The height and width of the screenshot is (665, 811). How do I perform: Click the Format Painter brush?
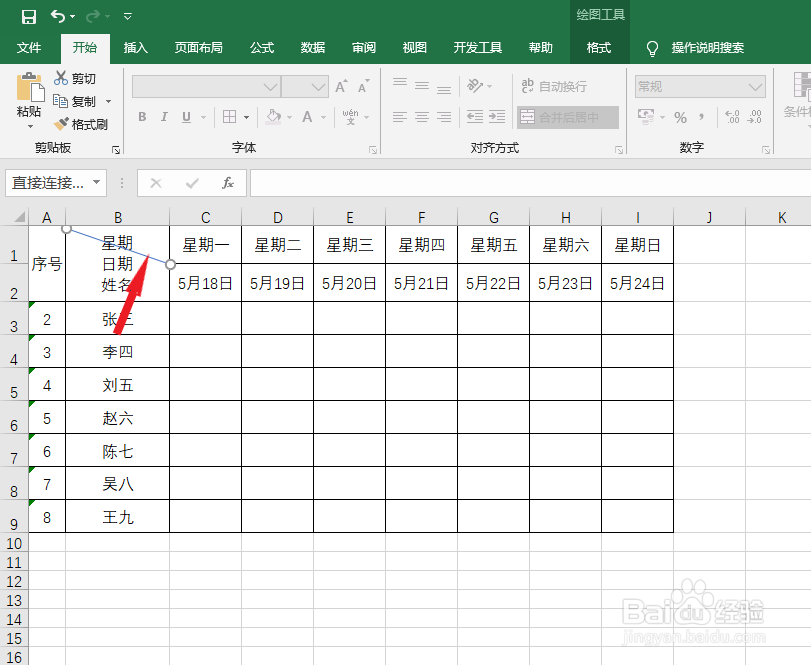point(81,124)
